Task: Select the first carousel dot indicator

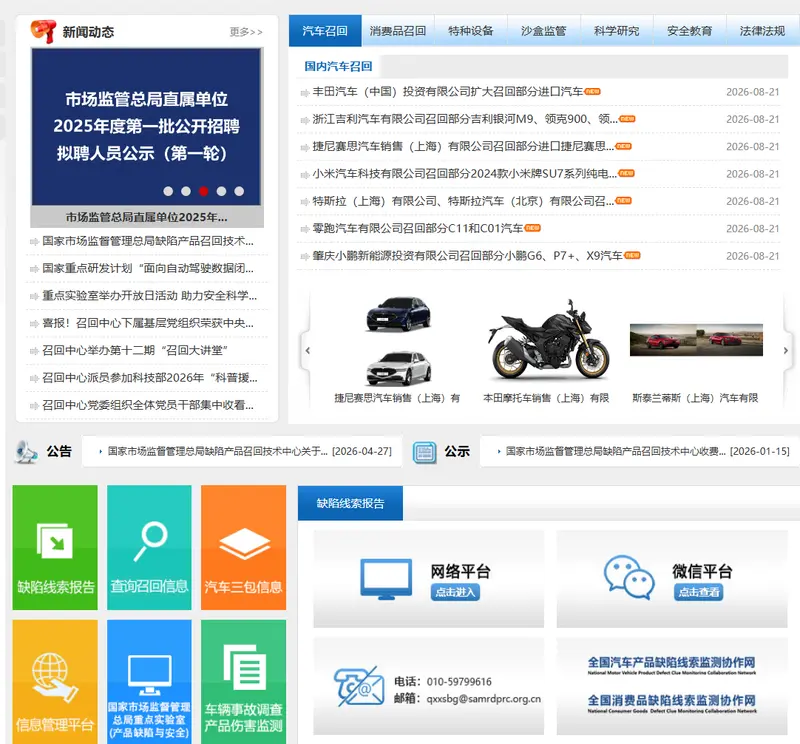Action: (168, 191)
